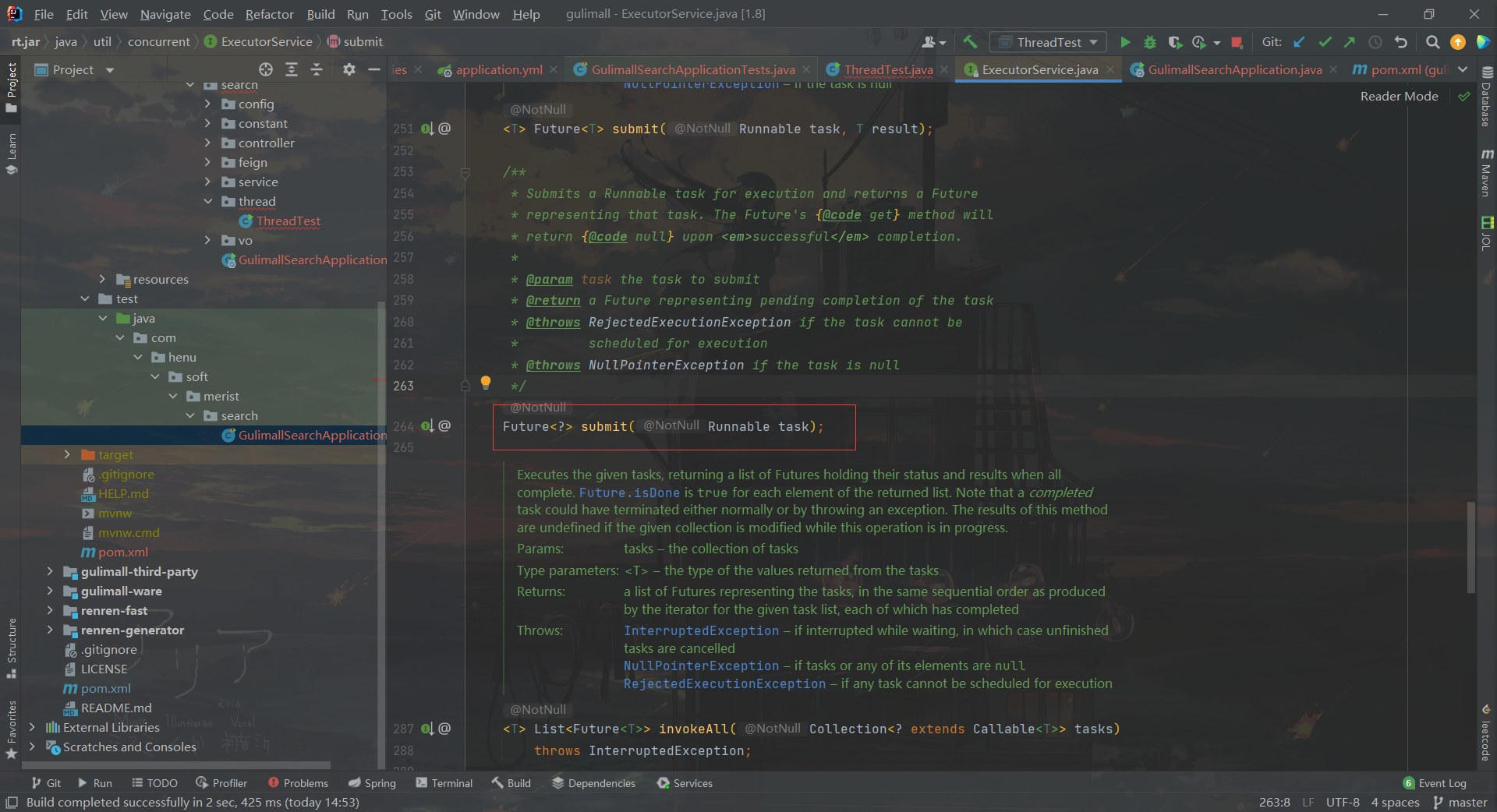Click implementations gutter icon on line 264
1497x812 pixels.
pyautogui.click(x=427, y=426)
